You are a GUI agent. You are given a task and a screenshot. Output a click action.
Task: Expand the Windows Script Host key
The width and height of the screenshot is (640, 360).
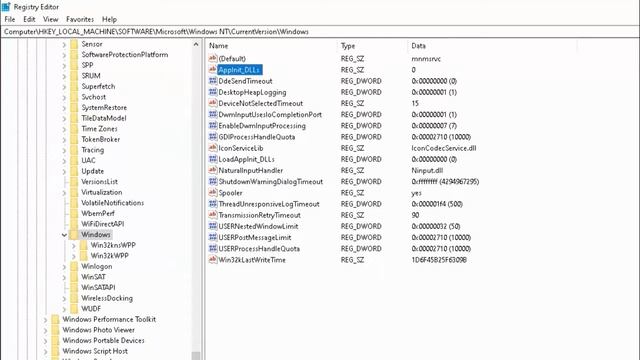pyautogui.click(x=45, y=351)
